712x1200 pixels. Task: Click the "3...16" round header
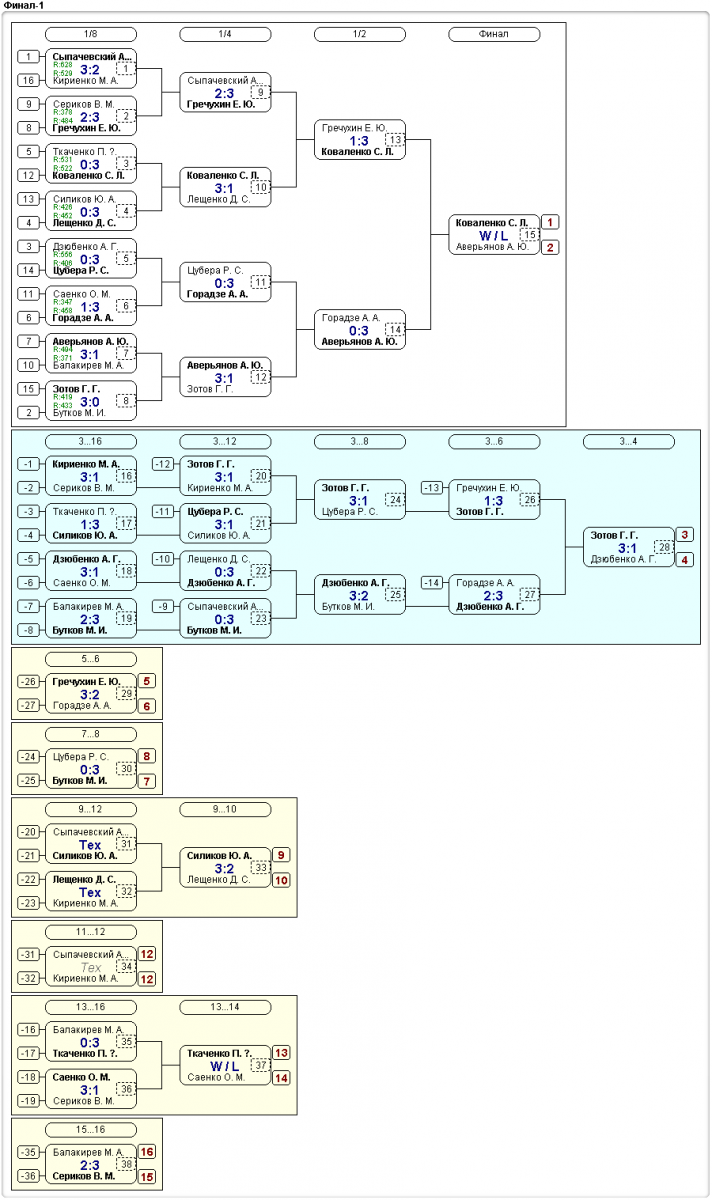91,441
